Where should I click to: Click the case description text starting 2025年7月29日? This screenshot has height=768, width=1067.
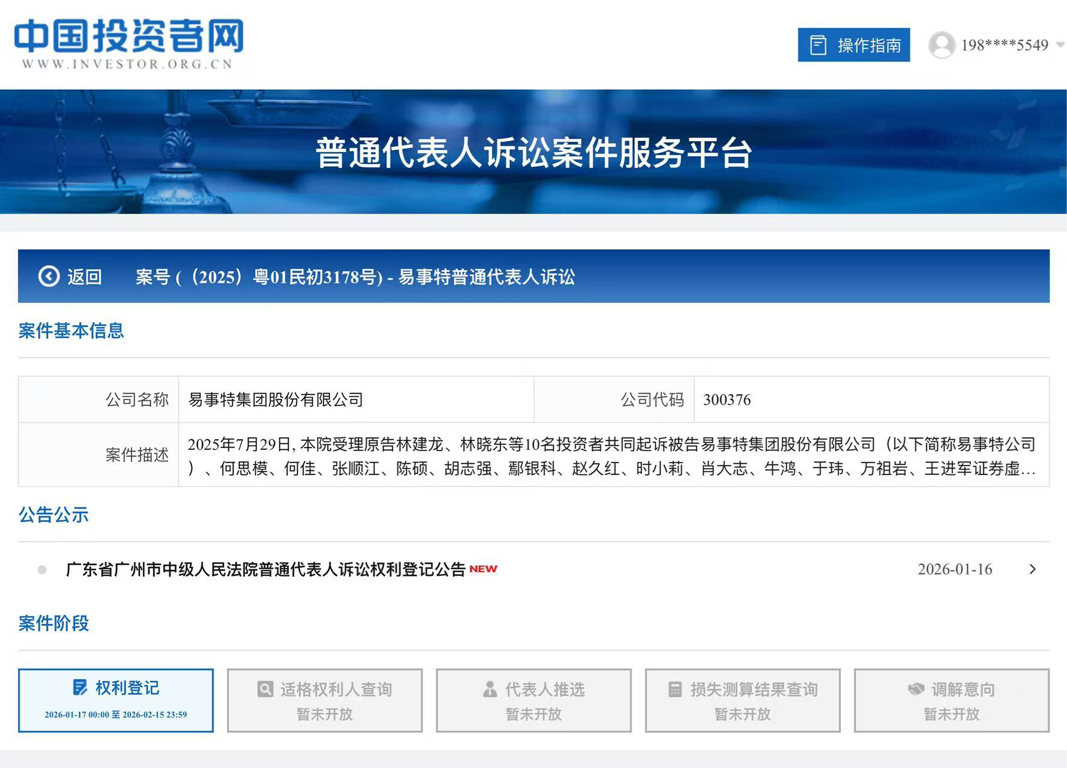612,456
